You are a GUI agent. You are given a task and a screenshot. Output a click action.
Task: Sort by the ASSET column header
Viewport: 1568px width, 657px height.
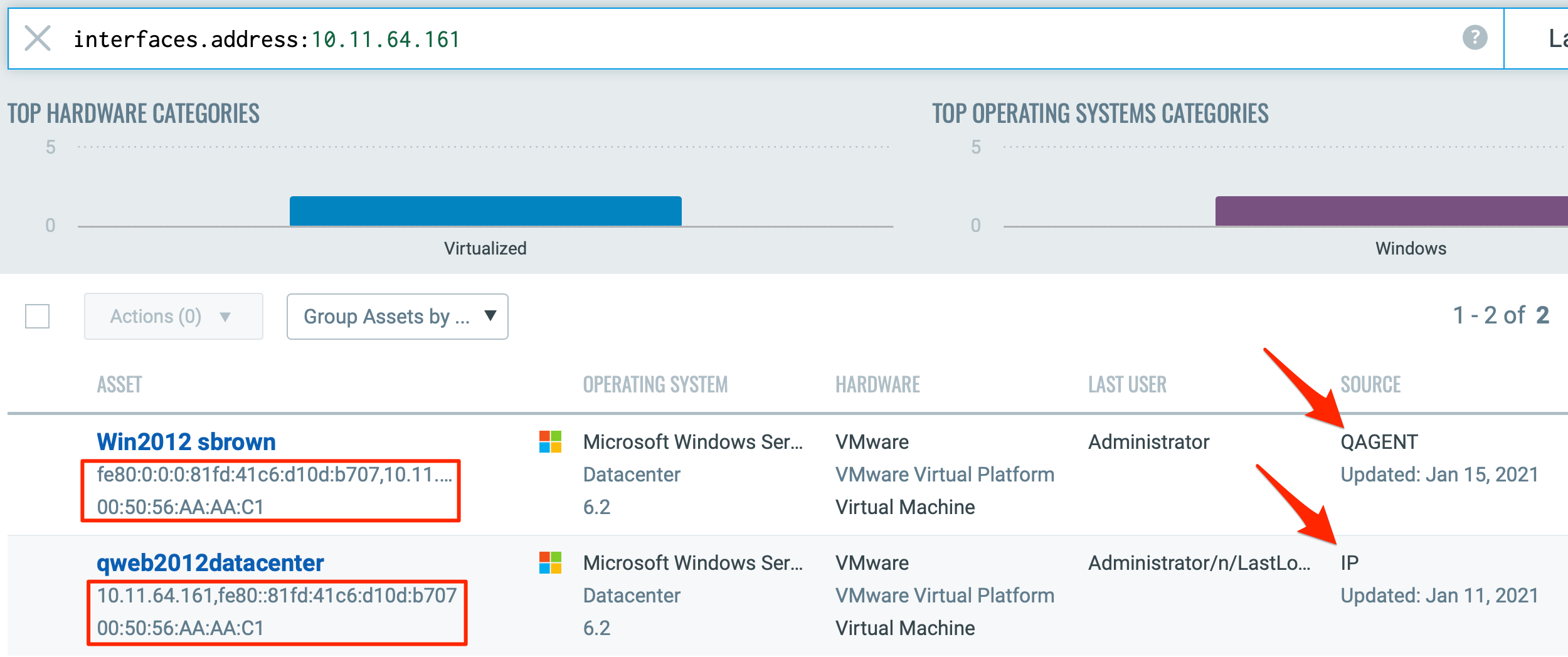tap(119, 384)
